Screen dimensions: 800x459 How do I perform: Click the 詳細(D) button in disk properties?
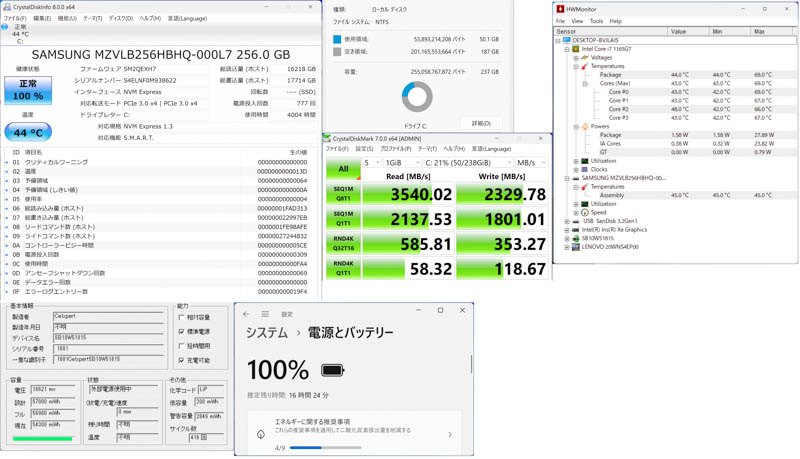(x=481, y=123)
